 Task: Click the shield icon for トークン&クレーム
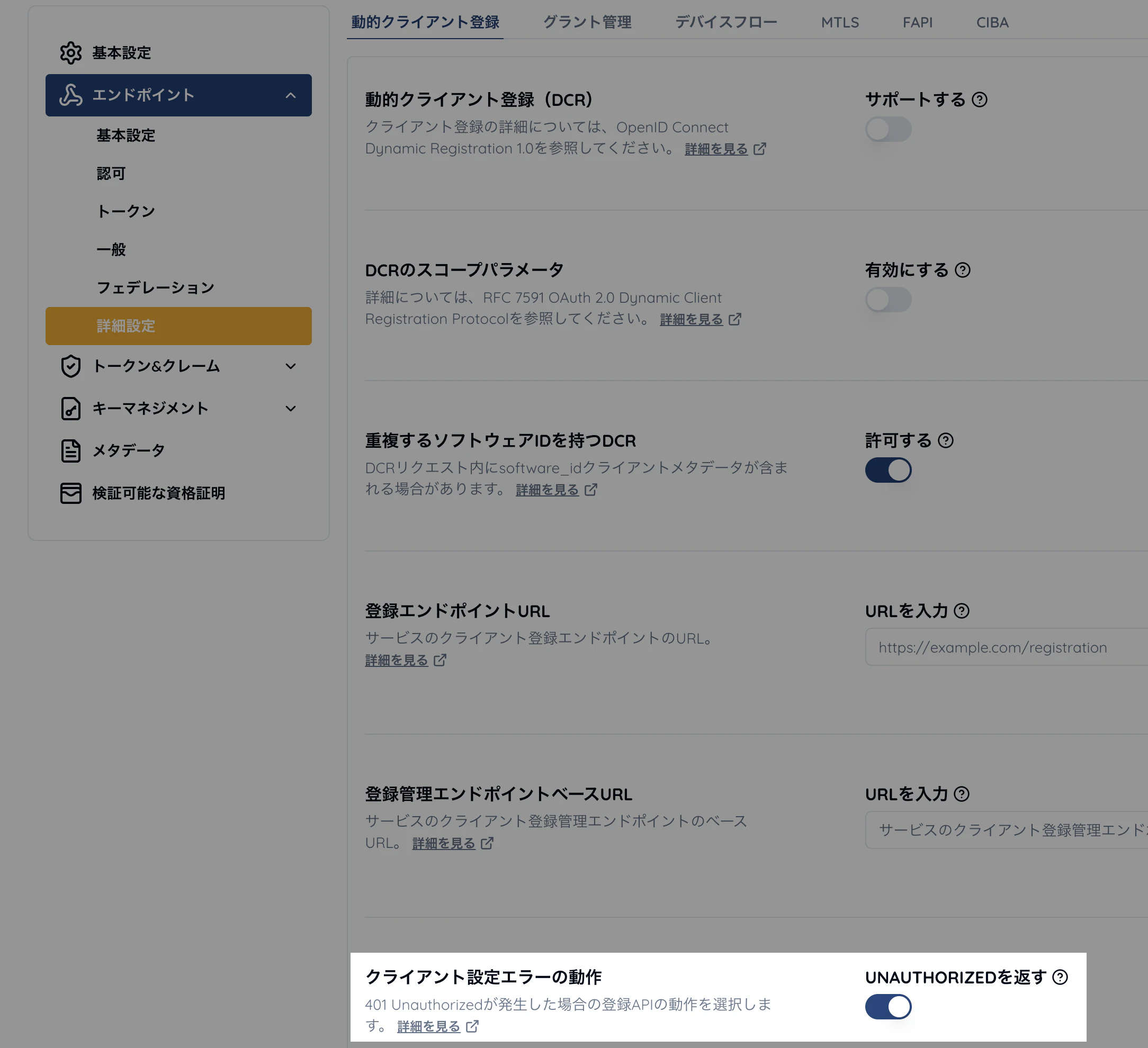[x=70, y=366]
